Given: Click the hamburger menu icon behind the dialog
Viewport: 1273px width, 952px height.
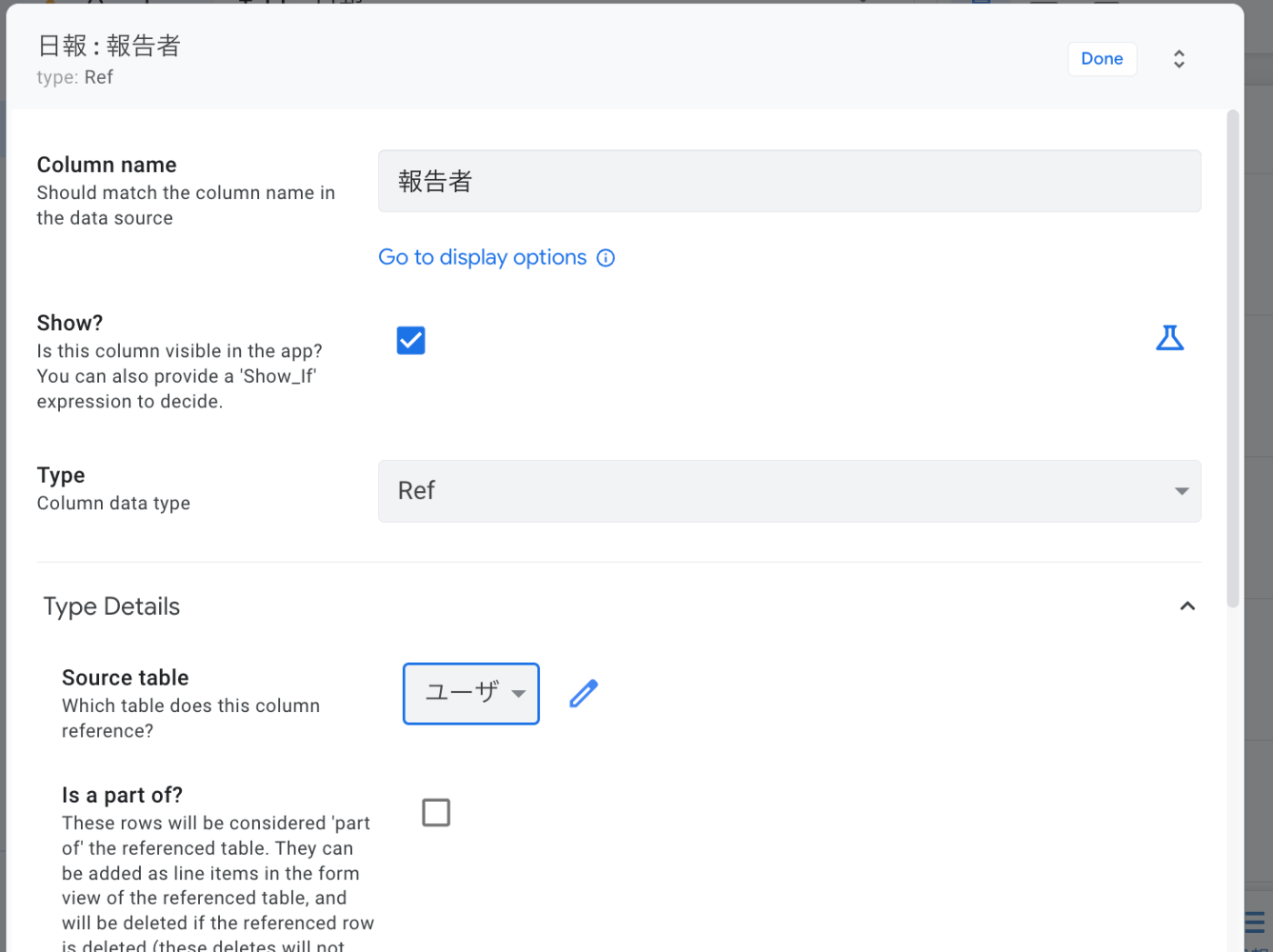Looking at the screenshot, I should point(1256,924).
